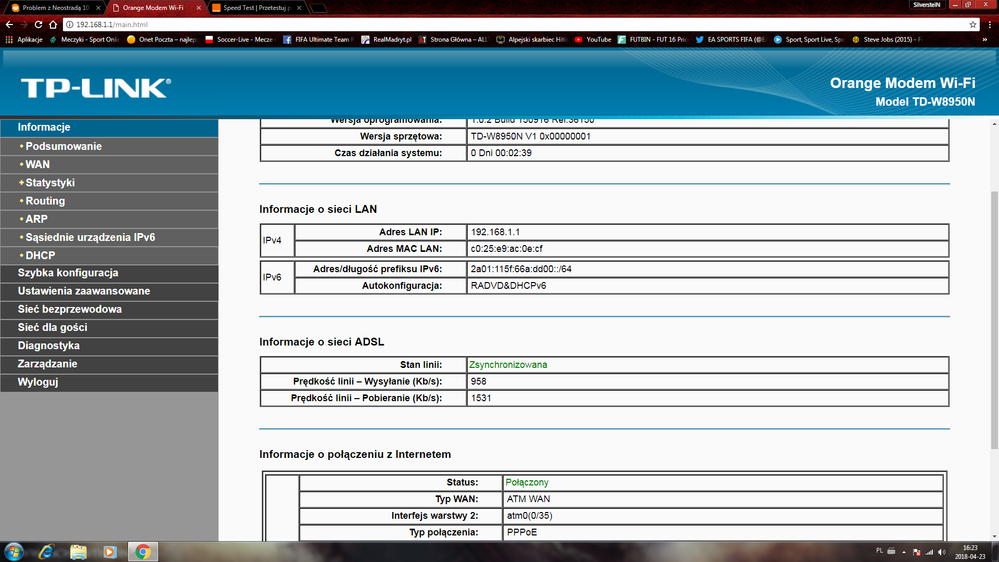Open Internet Explorer from the taskbar
Screen dimensions: 999x562
[x=45, y=551]
